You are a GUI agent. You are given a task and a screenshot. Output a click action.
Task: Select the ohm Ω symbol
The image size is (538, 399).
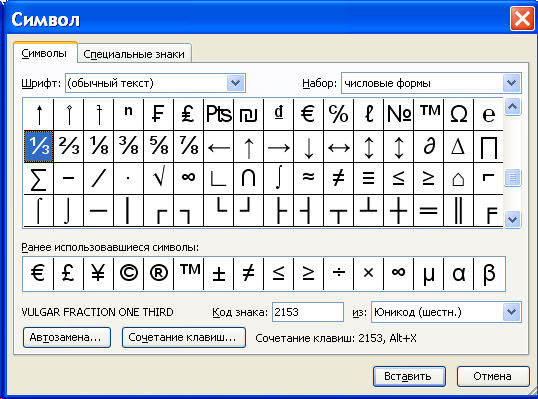tap(458, 114)
